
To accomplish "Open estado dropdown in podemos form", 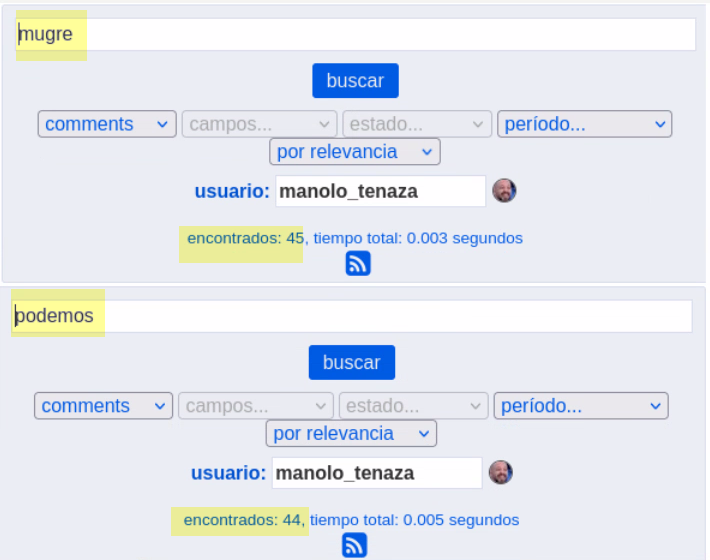I will click(x=413, y=406).
